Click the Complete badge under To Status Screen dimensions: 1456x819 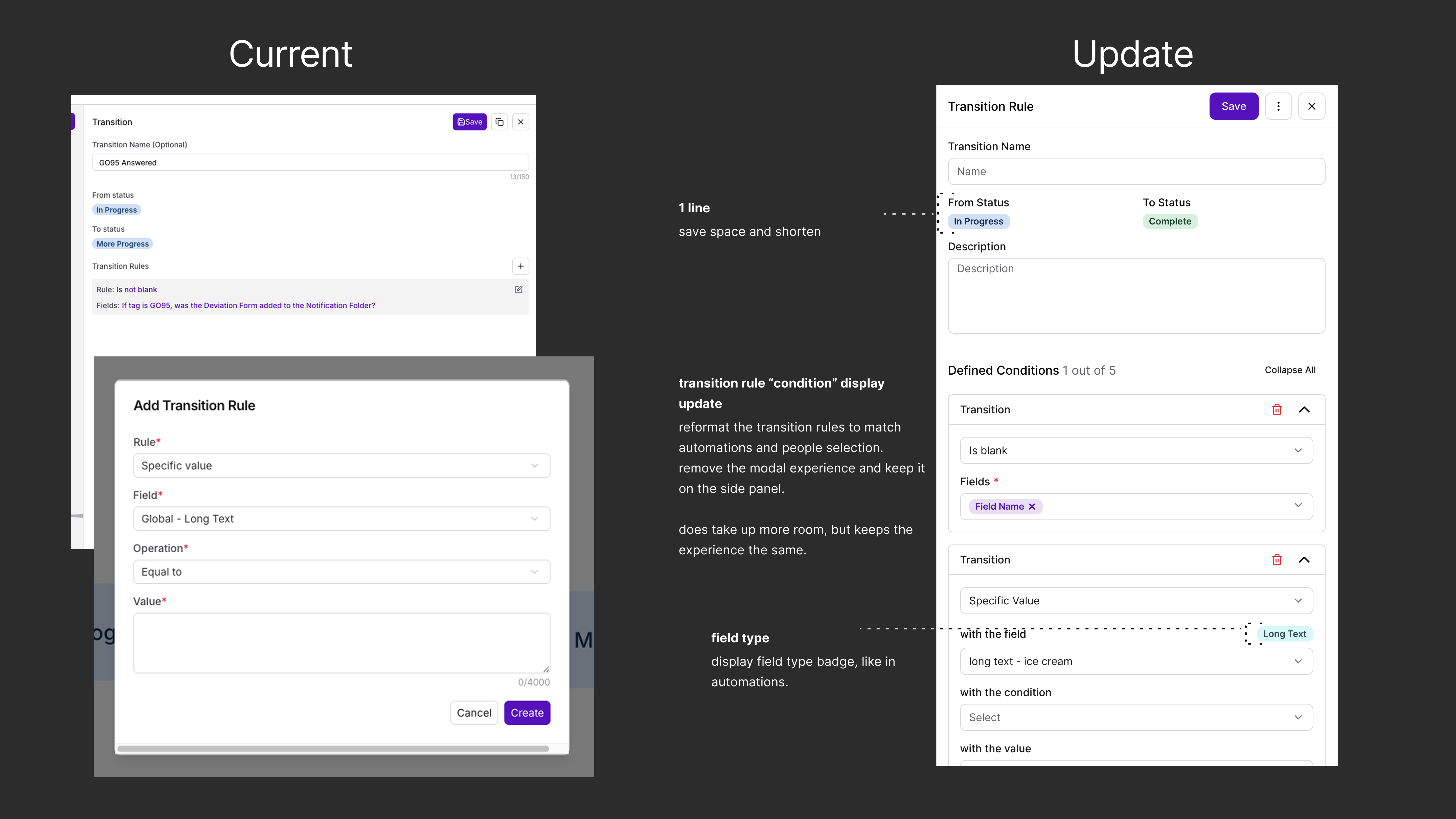coord(1170,222)
